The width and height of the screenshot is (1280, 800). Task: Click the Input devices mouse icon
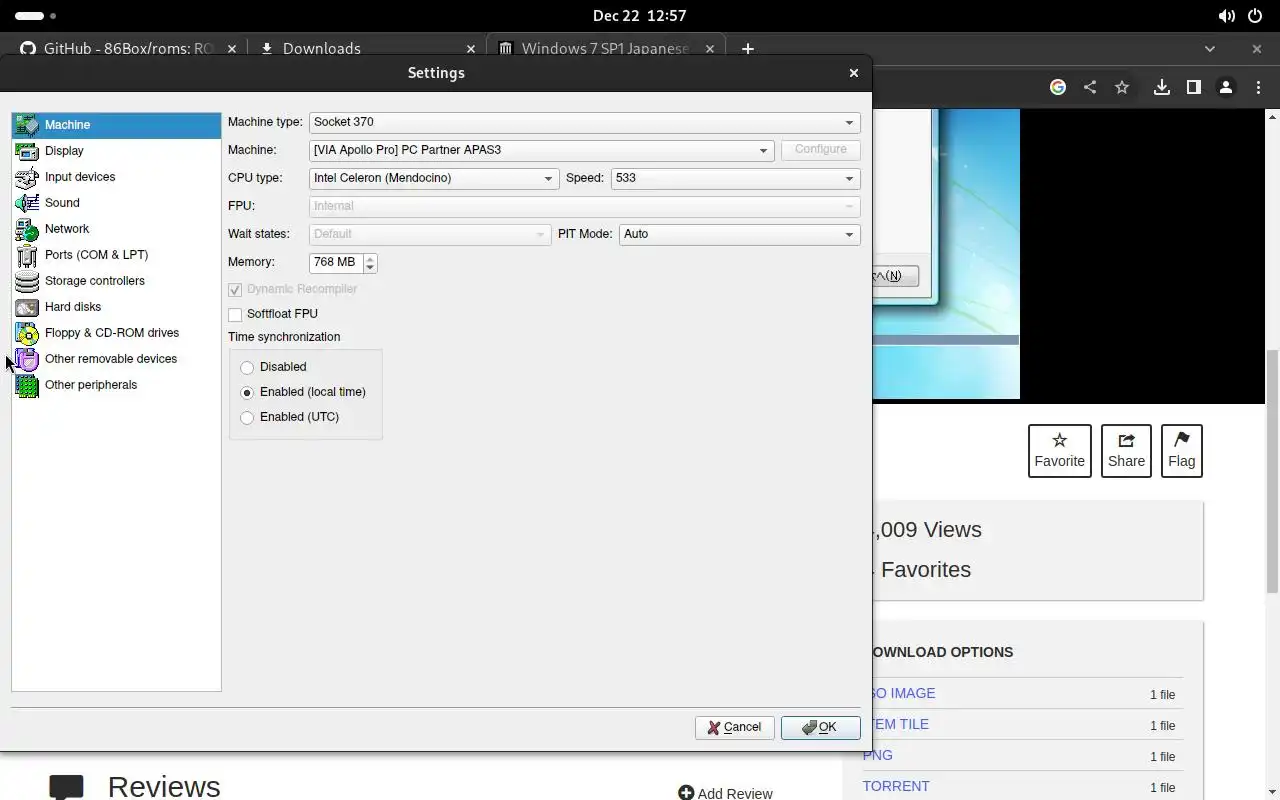click(27, 177)
